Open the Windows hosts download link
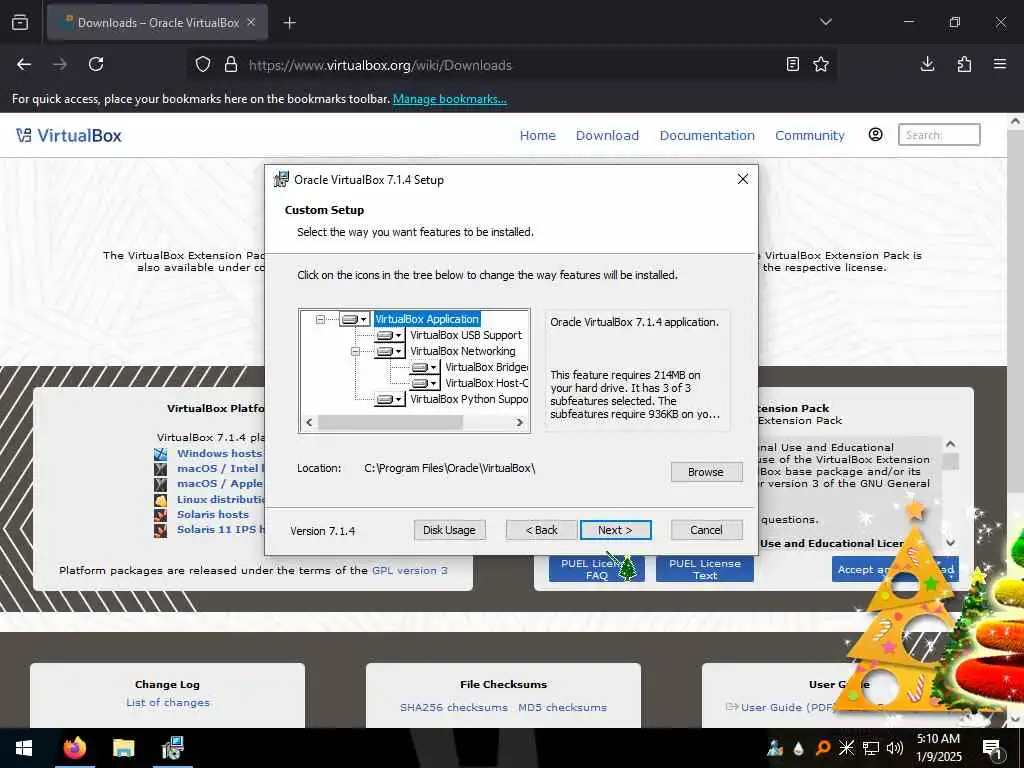This screenshot has width=1024, height=768. coord(219,453)
